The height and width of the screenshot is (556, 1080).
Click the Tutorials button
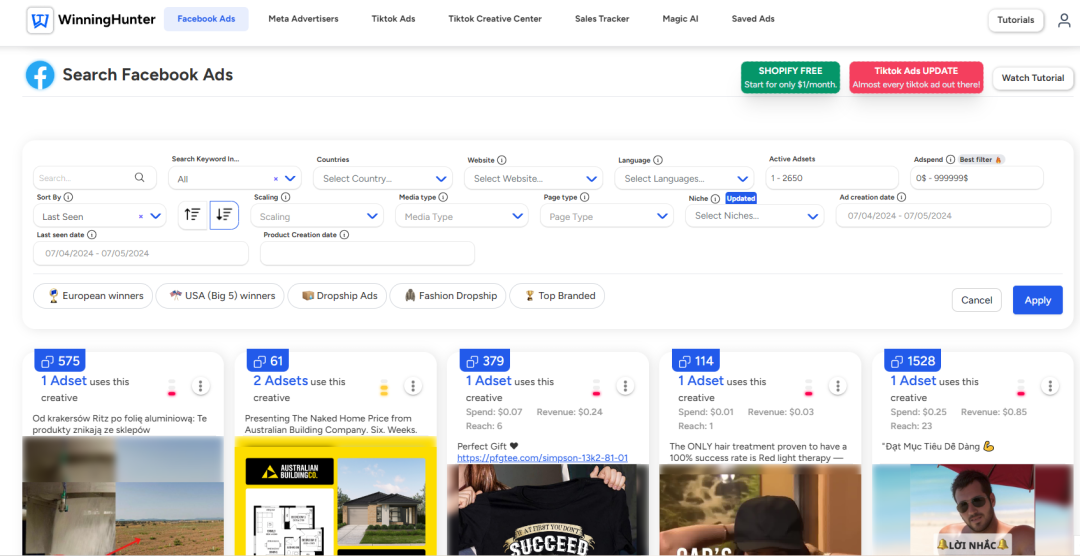click(1016, 20)
